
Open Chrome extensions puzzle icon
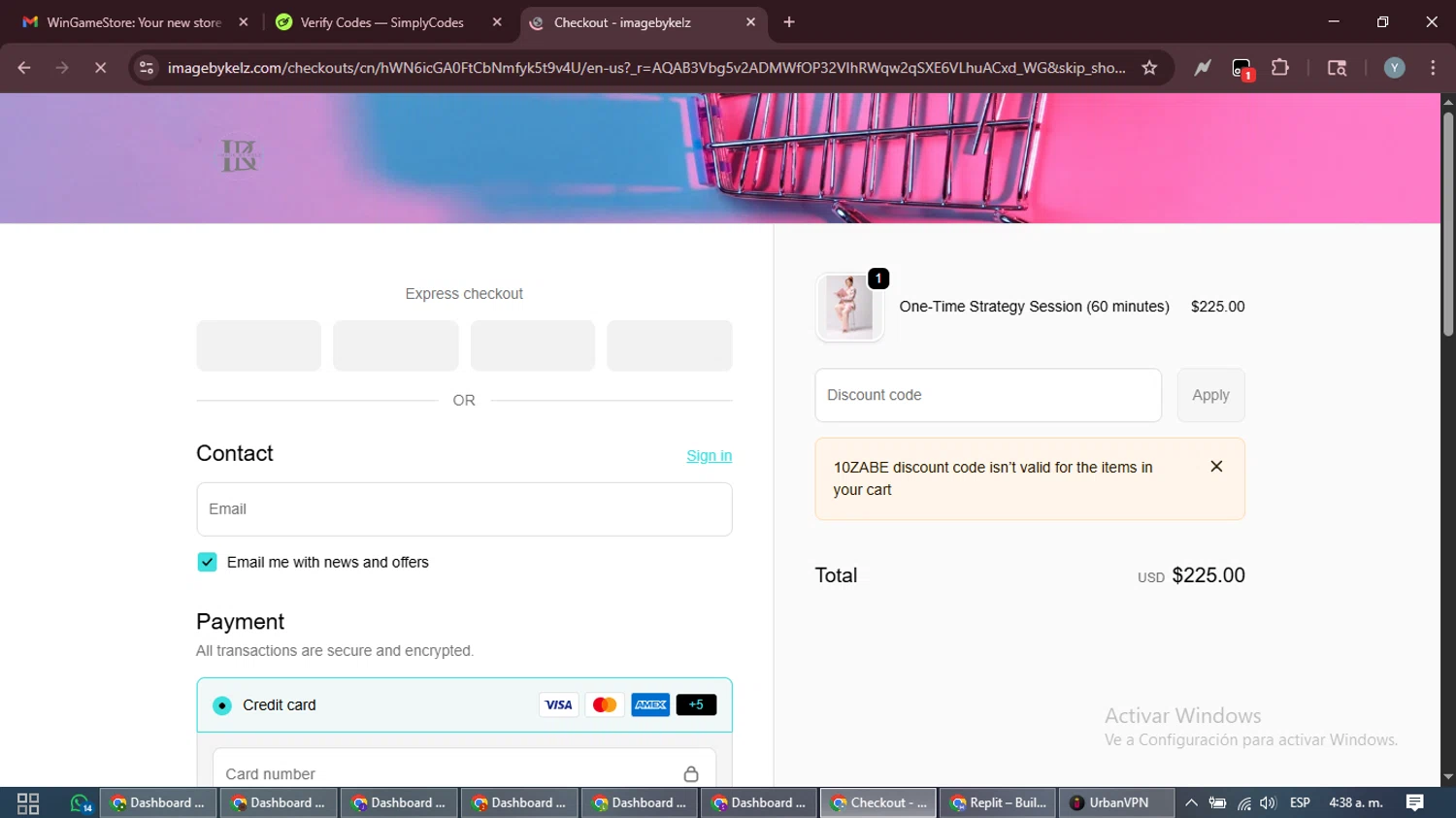click(x=1280, y=68)
